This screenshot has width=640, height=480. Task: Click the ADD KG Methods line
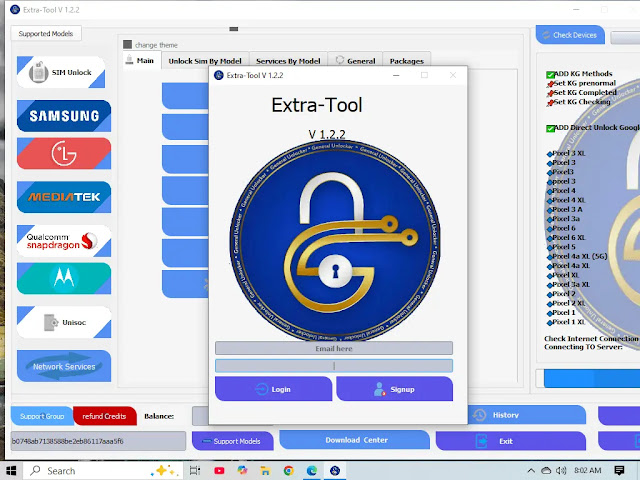tap(580, 74)
